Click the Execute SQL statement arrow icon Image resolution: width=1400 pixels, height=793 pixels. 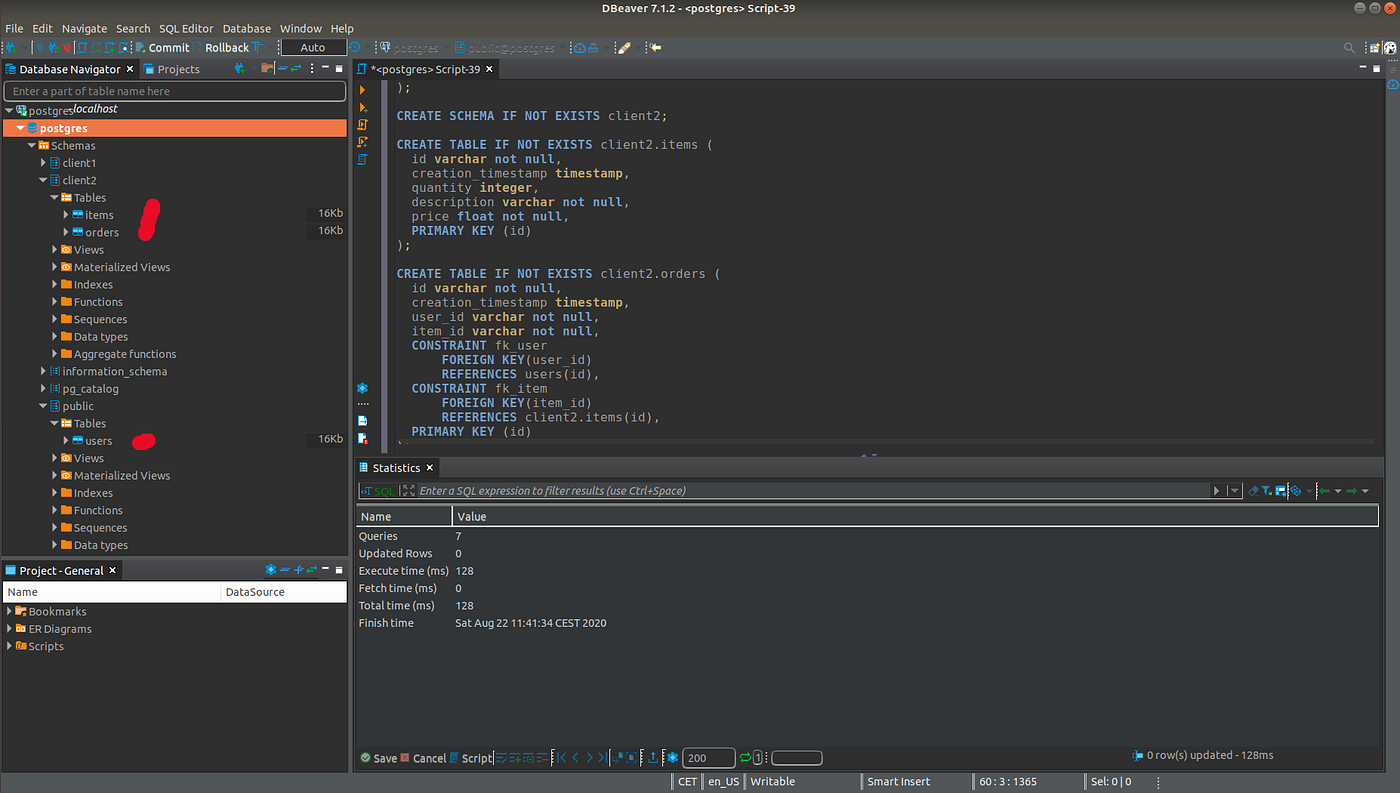pos(362,90)
